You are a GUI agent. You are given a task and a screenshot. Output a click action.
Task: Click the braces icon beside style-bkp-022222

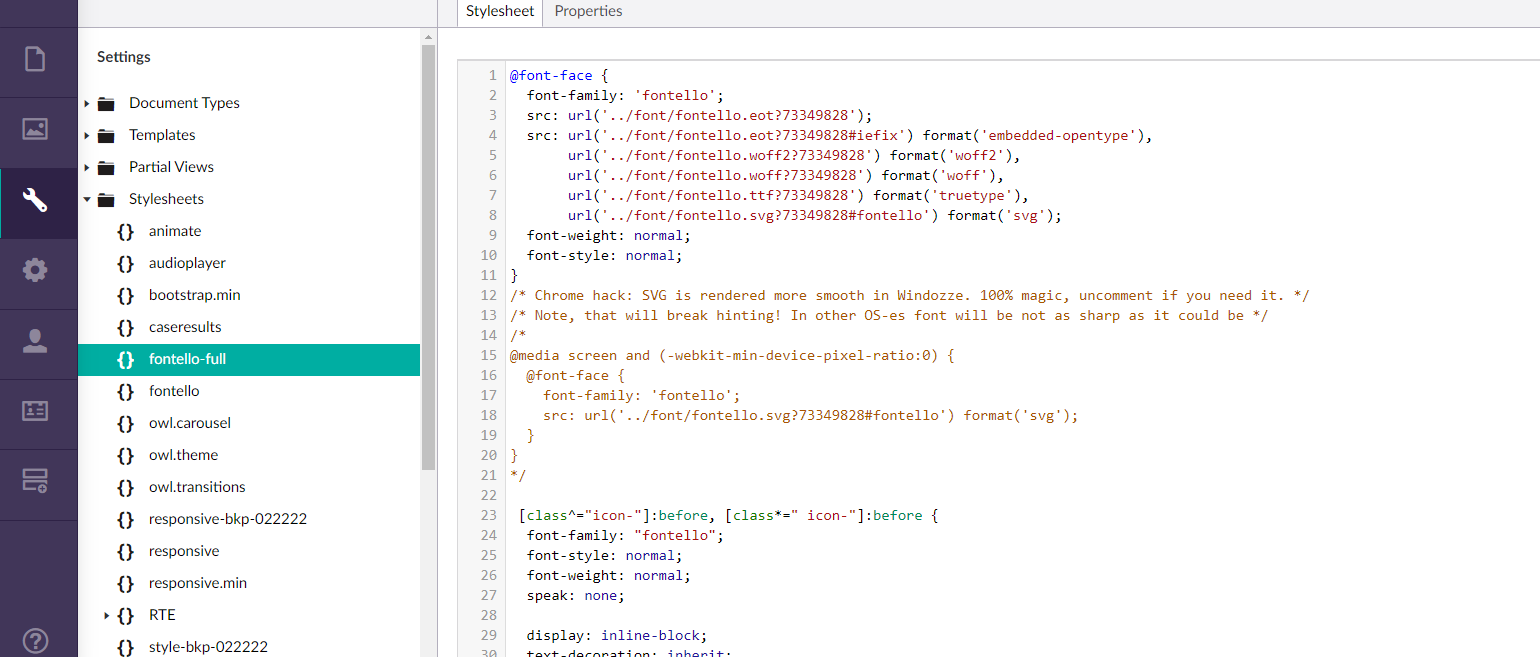125,647
